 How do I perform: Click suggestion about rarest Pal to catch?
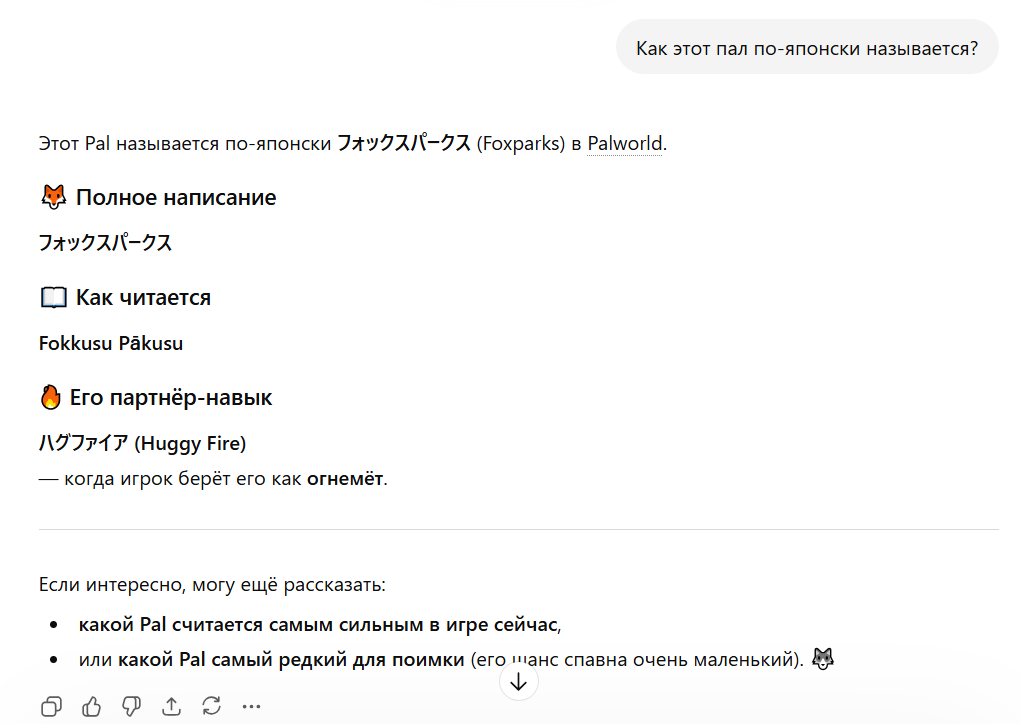pyautogui.click(x=441, y=660)
